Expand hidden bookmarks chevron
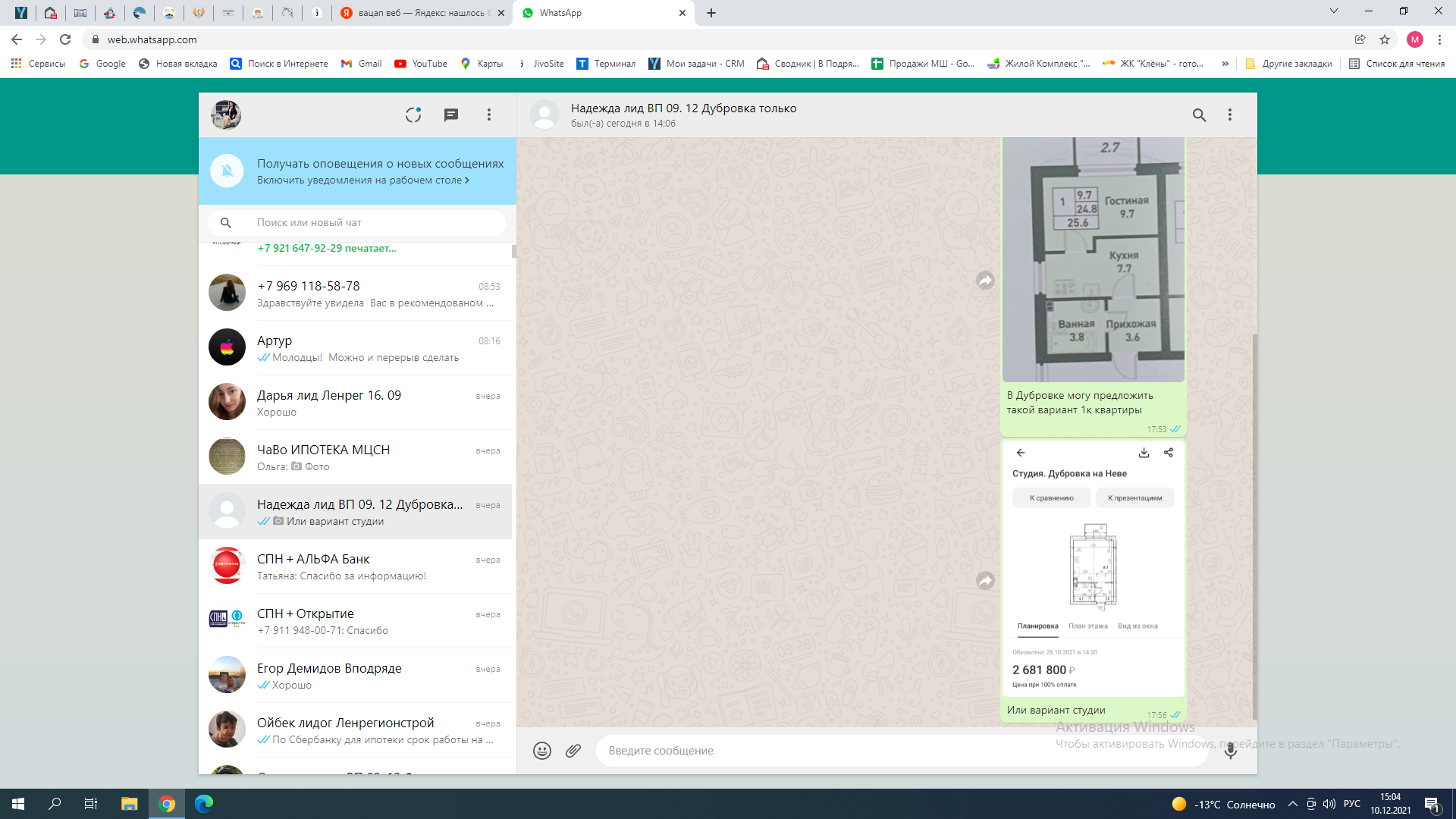The image size is (1456, 819). click(x=1225, y=64)
